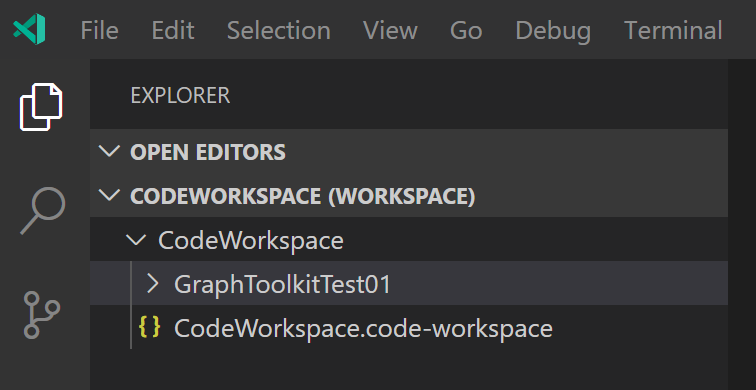
Task: Collapse the CodeWorkspace folder chevron
Action: tap(136, 240)
